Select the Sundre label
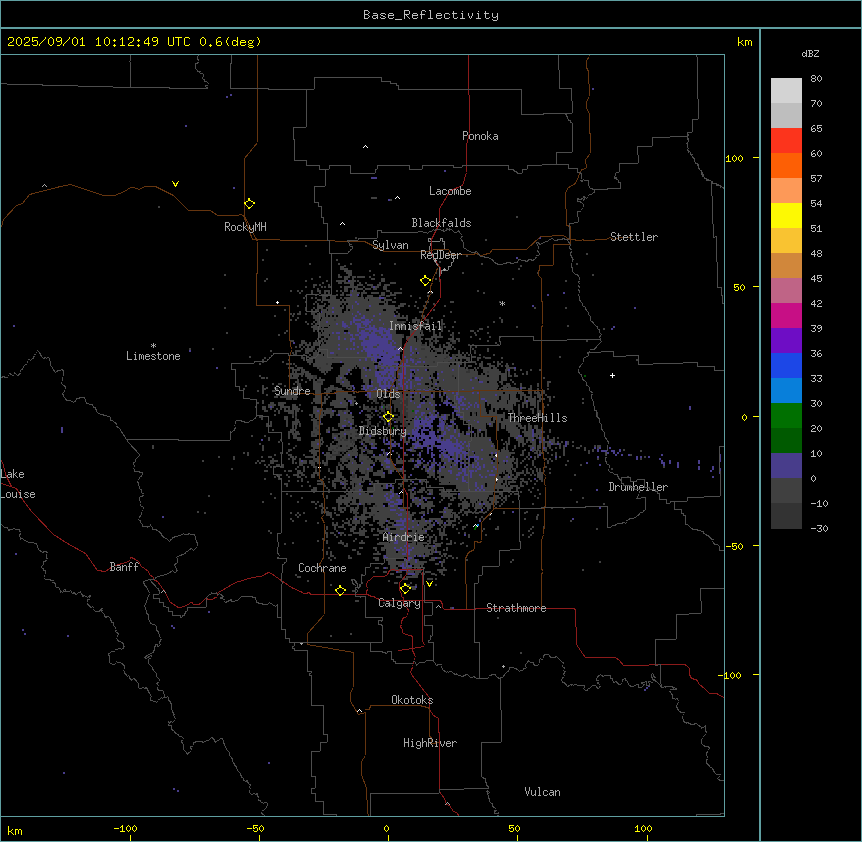 point(292,391)
